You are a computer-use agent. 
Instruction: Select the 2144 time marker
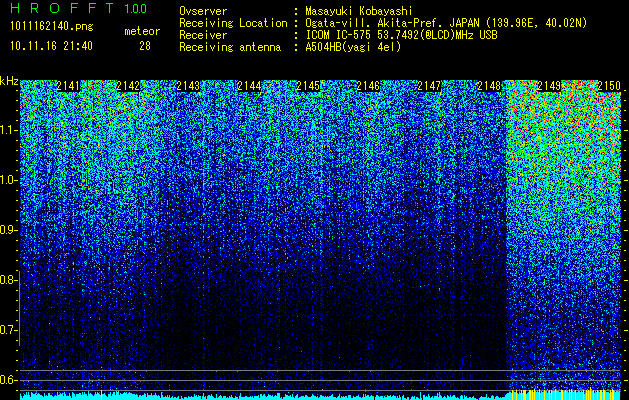(249, 86)
